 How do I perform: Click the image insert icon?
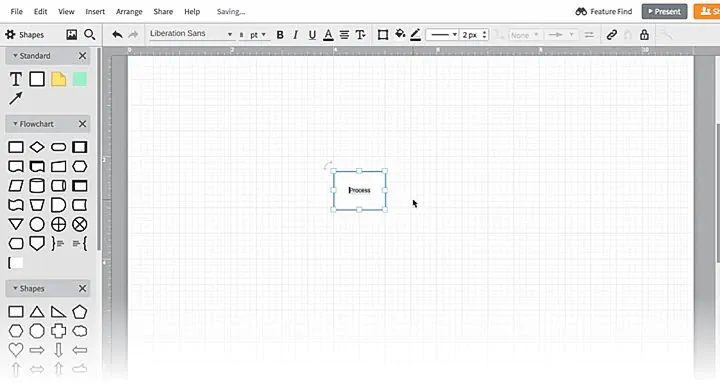(x=72, y=34)
